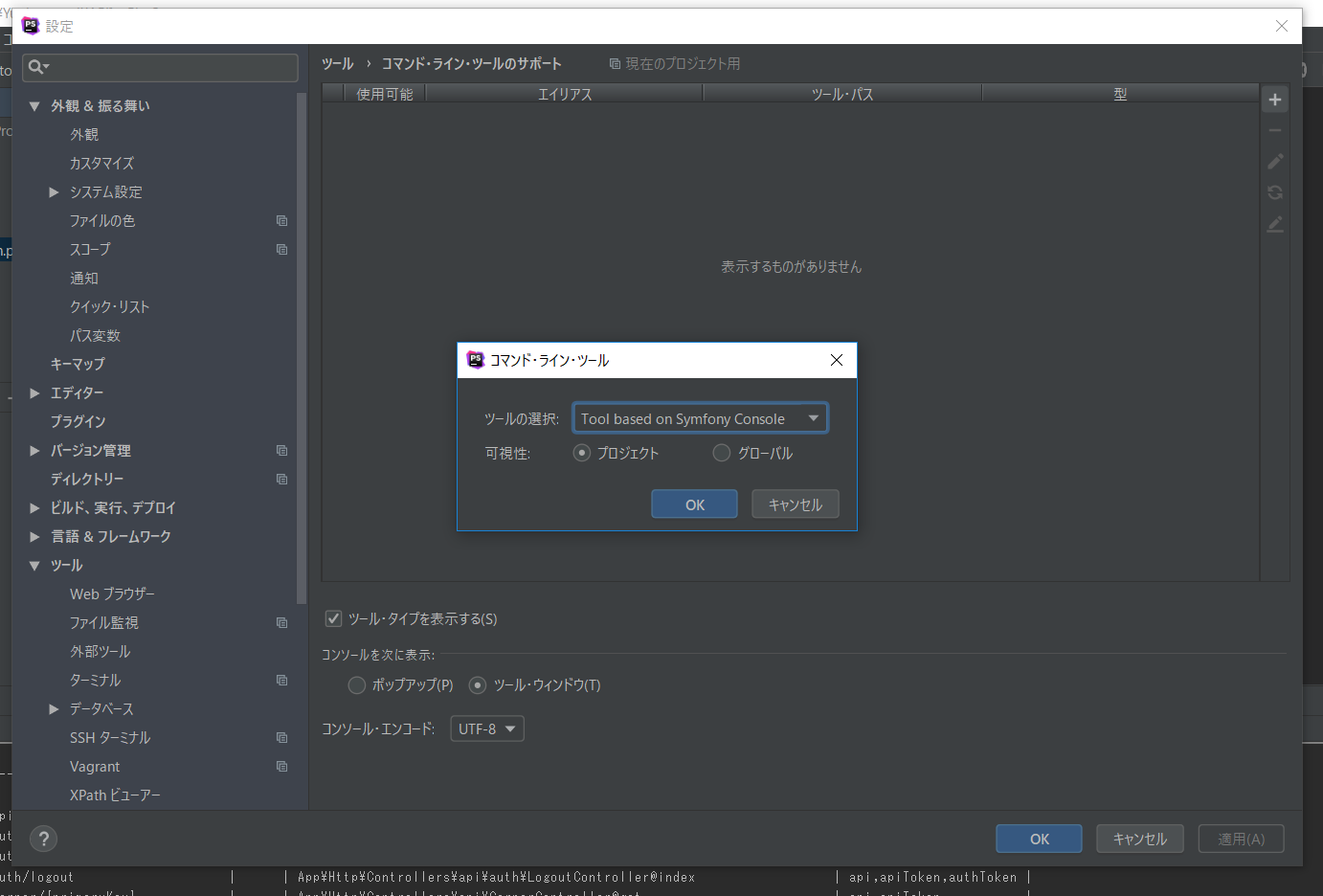Collapse the 外観 & 振る舞い tree section
1323x896 pixels.
[x=34, y=106]
